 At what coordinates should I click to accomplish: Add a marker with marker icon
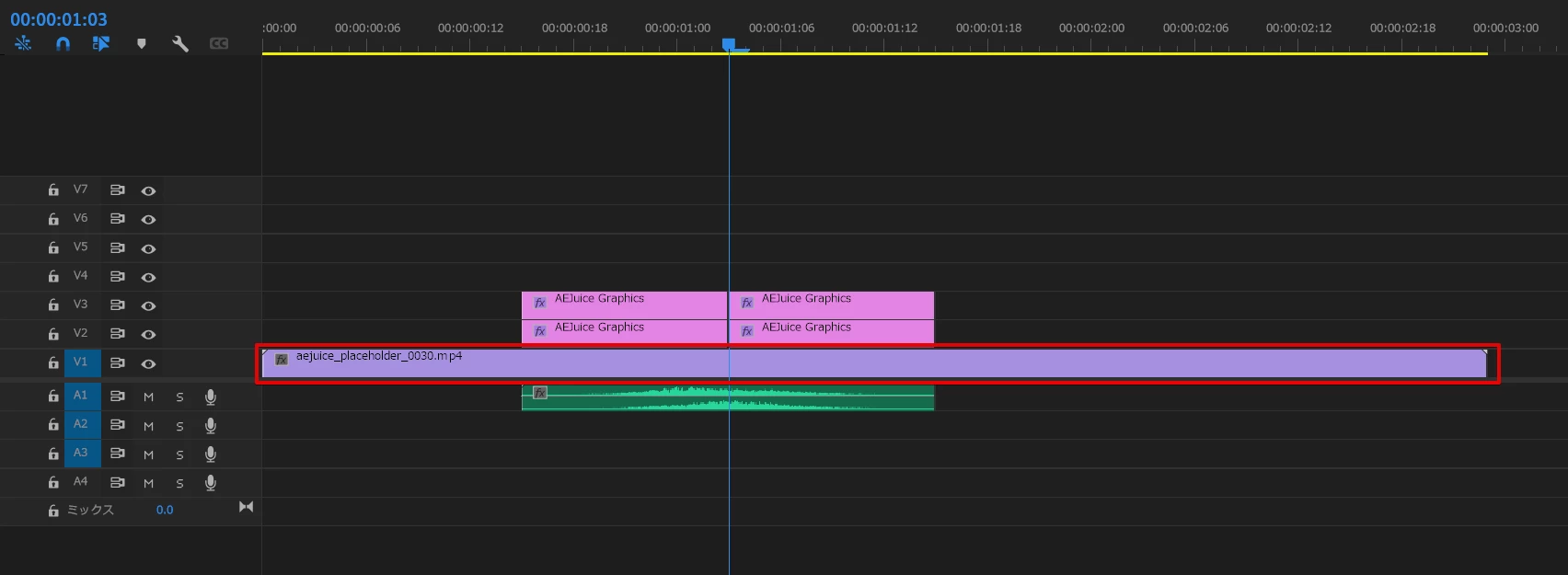(x=141, y=43)
